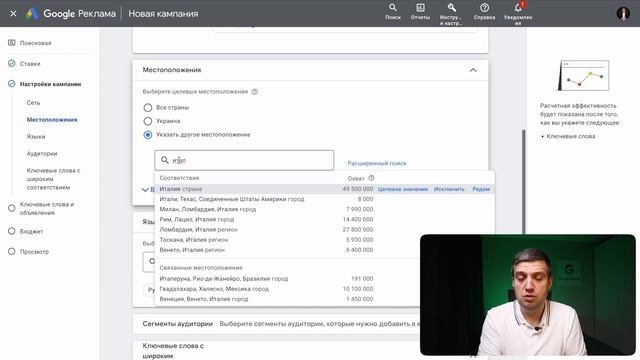Viewport: 640px width, 360px height.
Task: Select the Поисковая step icon in sidebar
Action: tap(12, 42)
